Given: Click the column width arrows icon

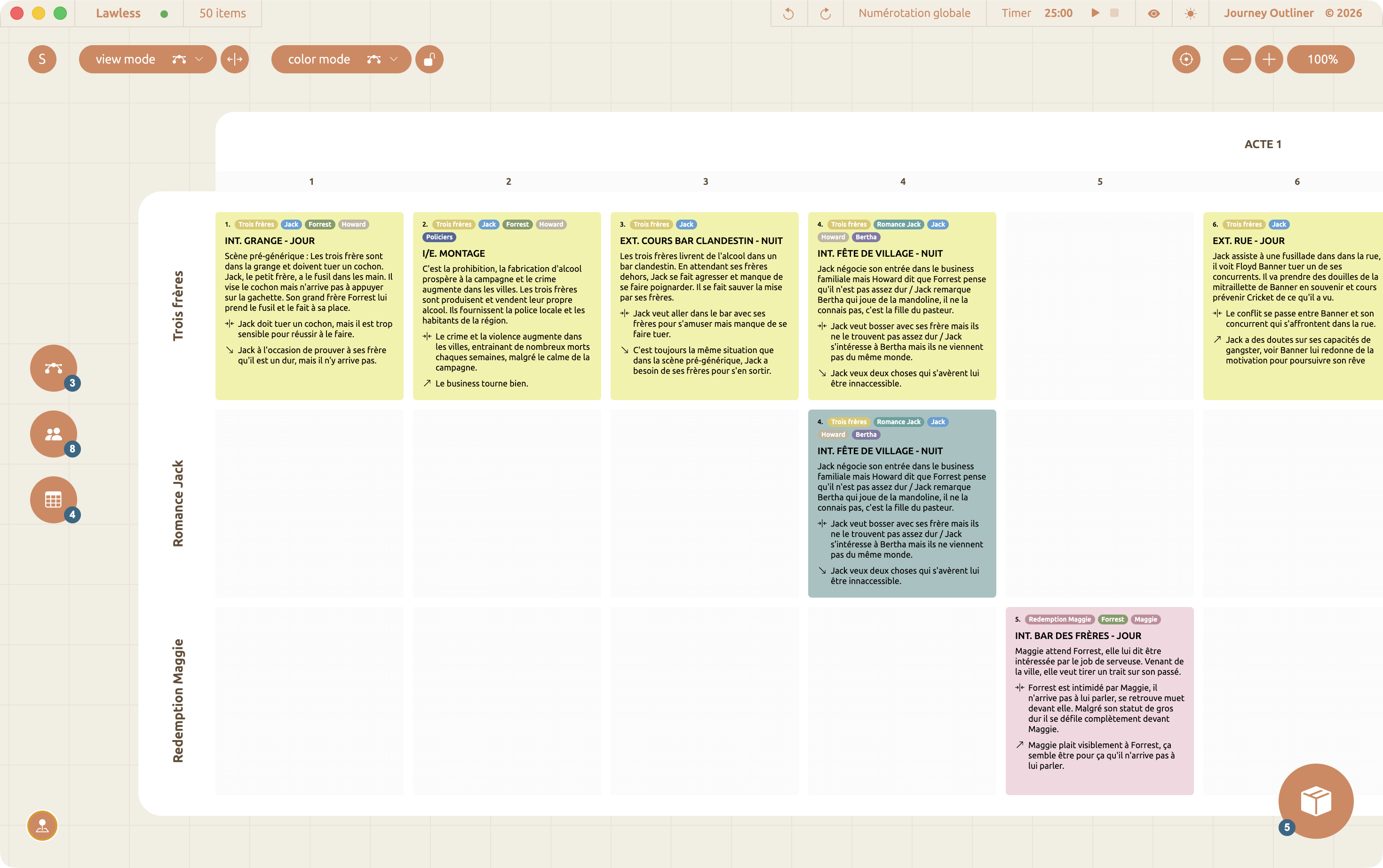Looking at the screenshot, I should click(x=235, y=59).
